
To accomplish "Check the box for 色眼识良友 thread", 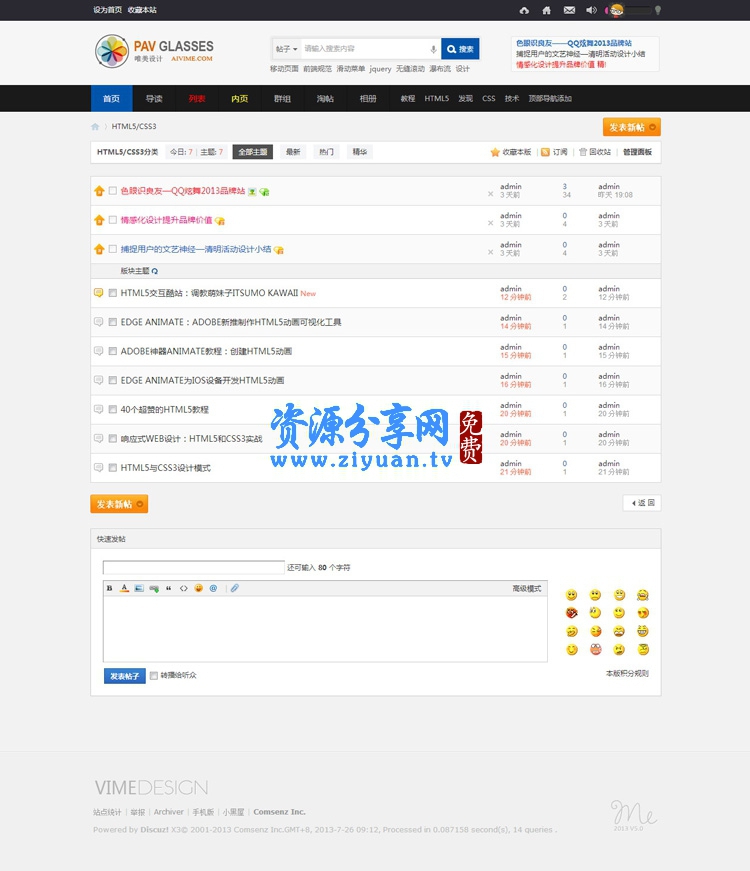I will 113,191.
